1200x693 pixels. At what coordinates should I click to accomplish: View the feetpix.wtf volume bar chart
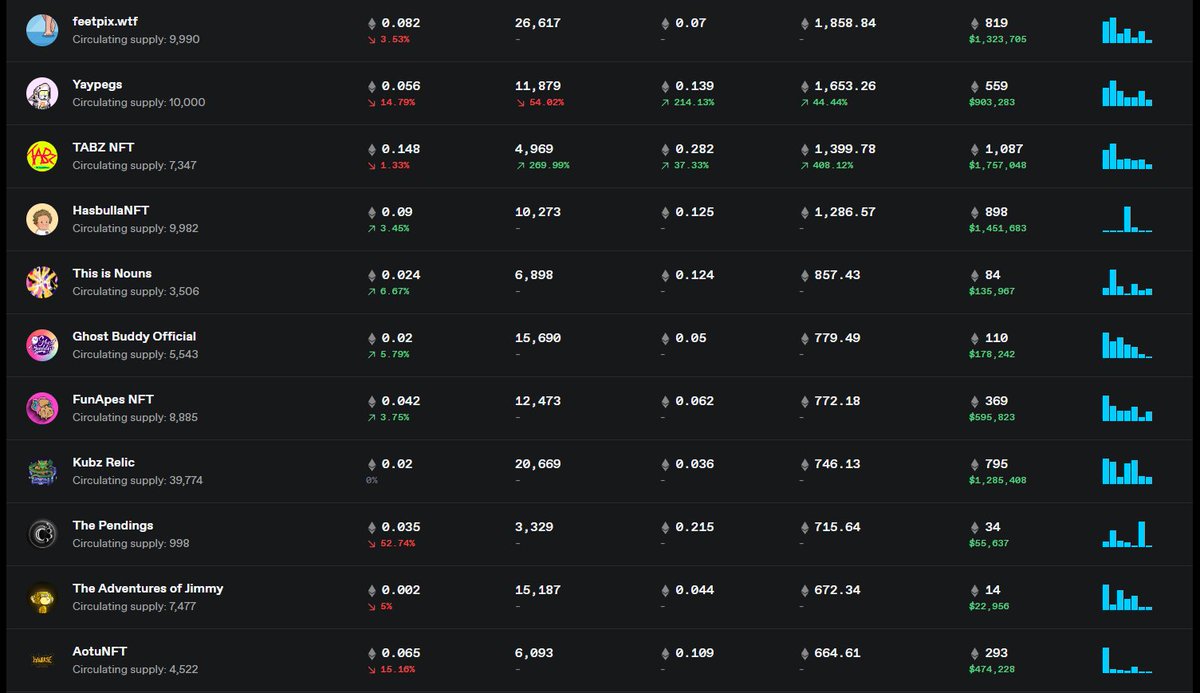[x=1127, y=31]
